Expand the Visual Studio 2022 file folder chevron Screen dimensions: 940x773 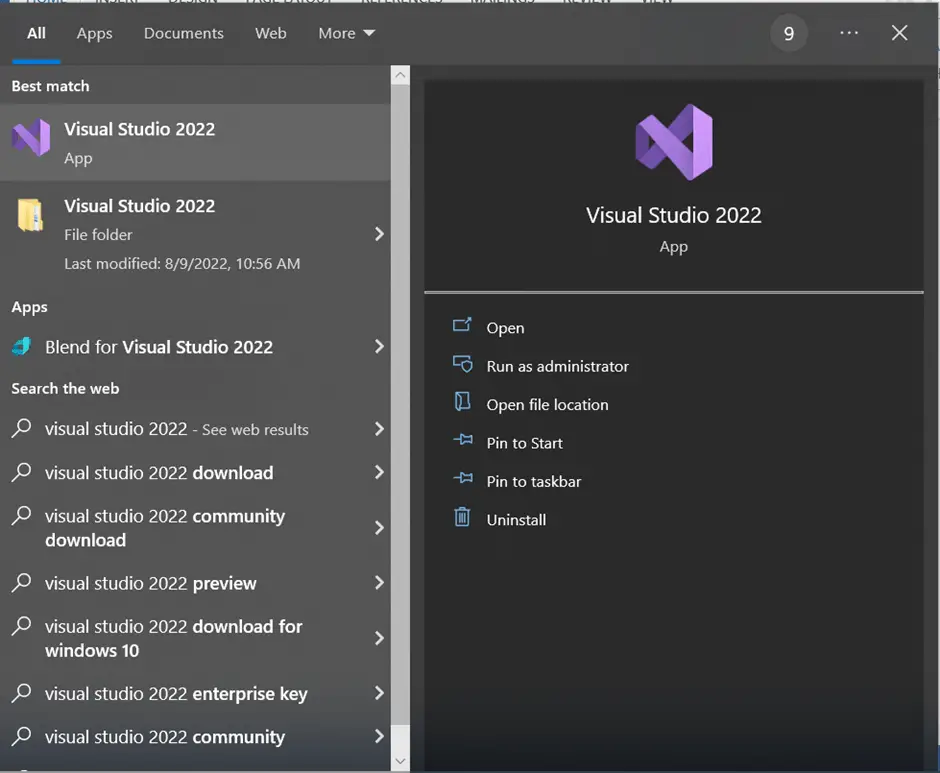pos(379,234)
